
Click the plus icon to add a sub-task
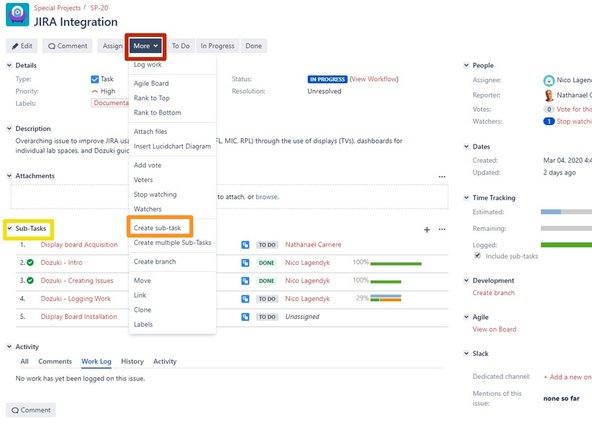coord(427,230)
